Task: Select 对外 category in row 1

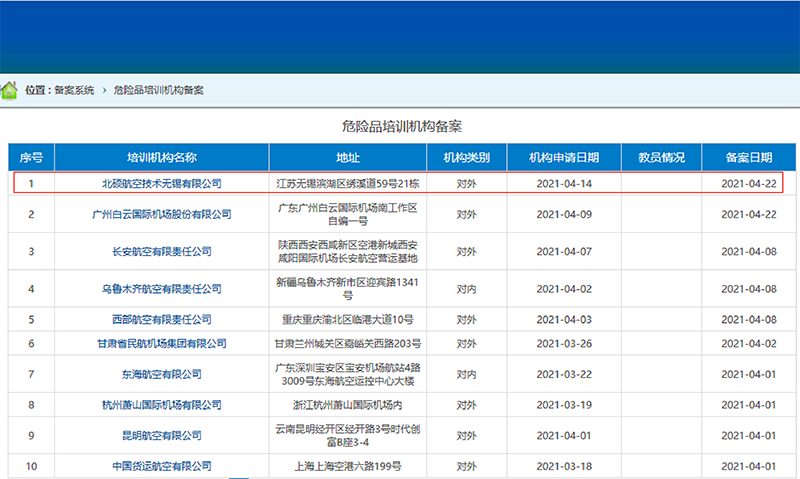Action: tap(466, 184)
